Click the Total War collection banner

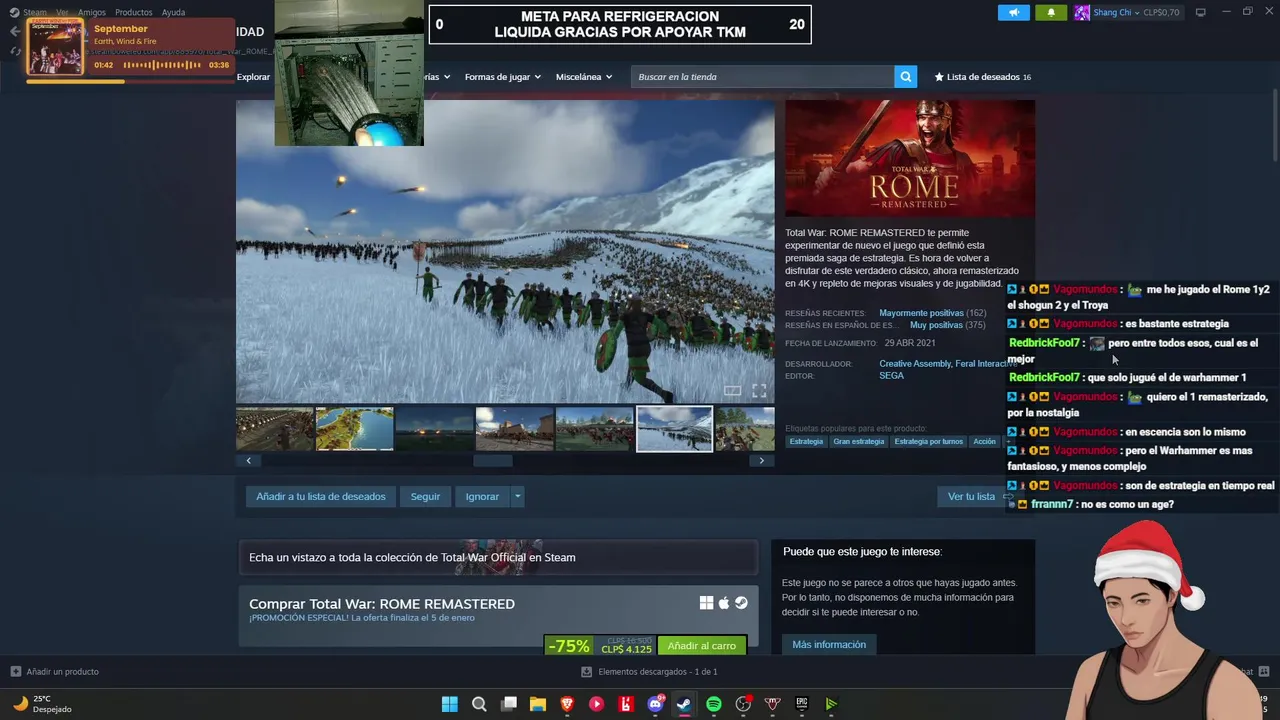(498, 557)
